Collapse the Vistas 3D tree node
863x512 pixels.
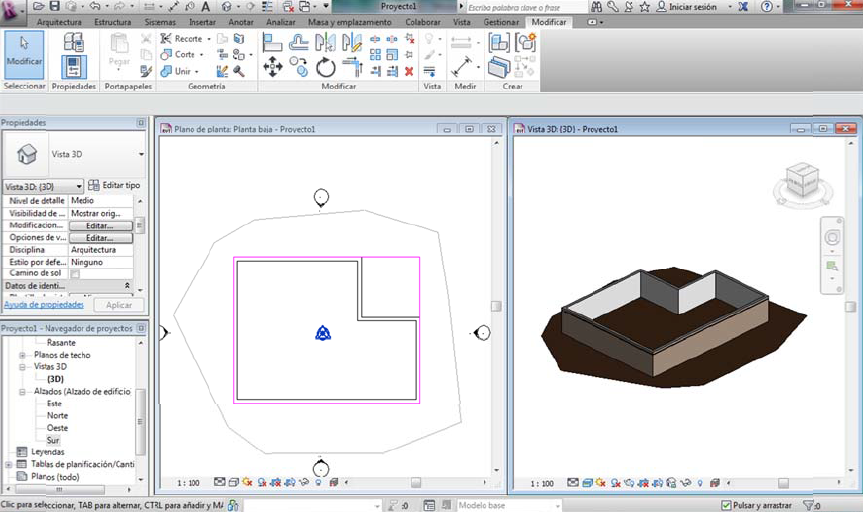(x=23, y=367)
